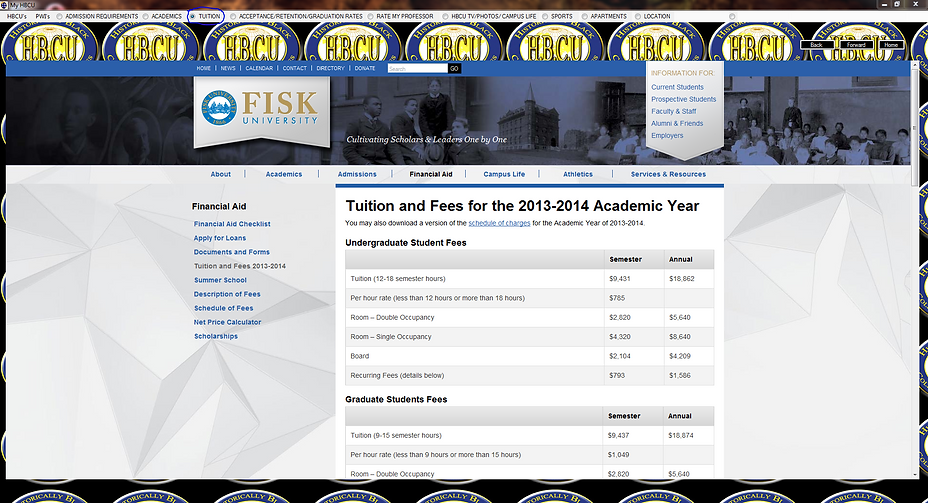This screenshot has height=503, width=928.
Task: Open the Admissions navigation tab
Action: (357, 175)
